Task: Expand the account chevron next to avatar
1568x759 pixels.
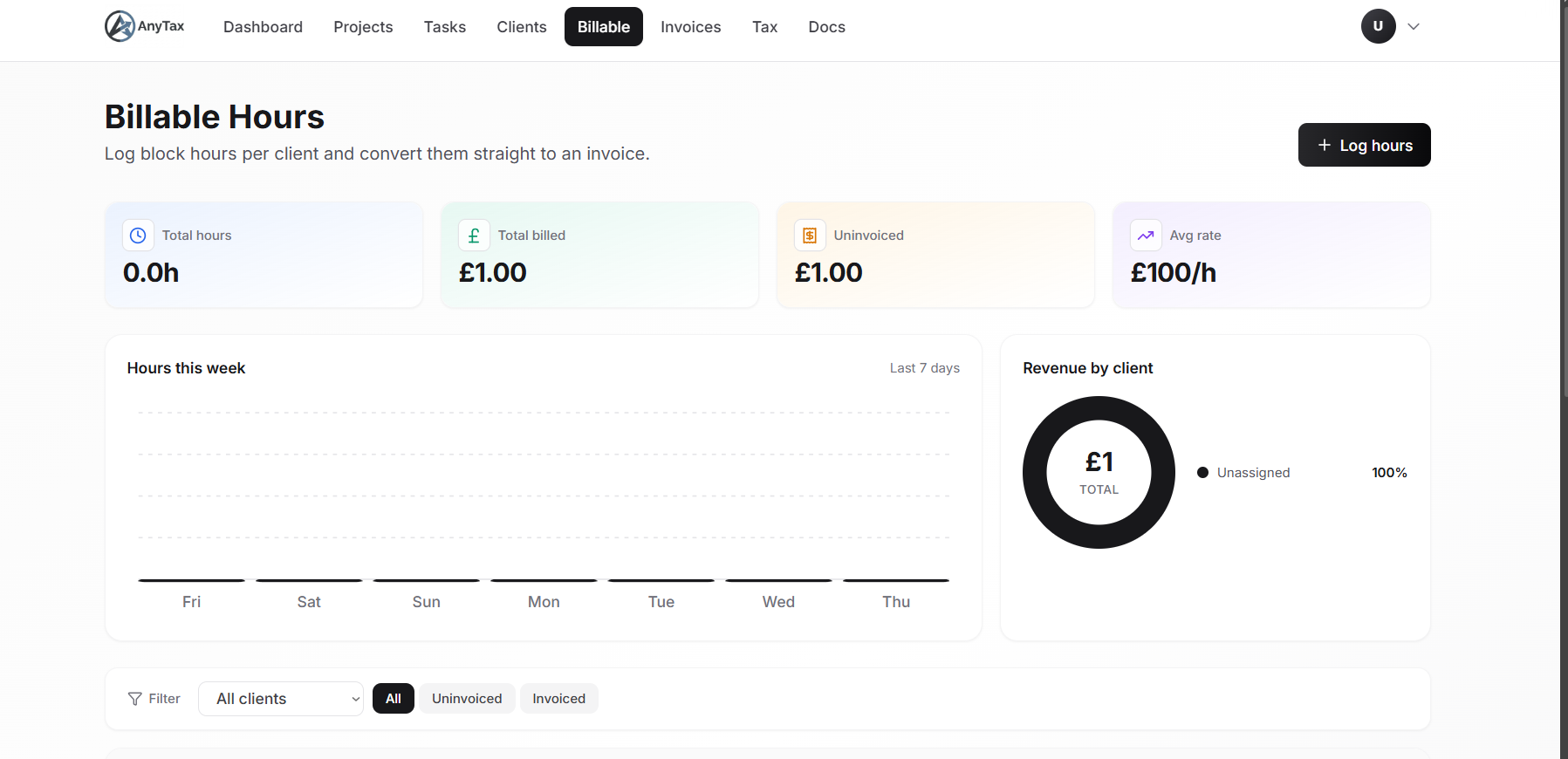Action: click(x=1414, y=26)
